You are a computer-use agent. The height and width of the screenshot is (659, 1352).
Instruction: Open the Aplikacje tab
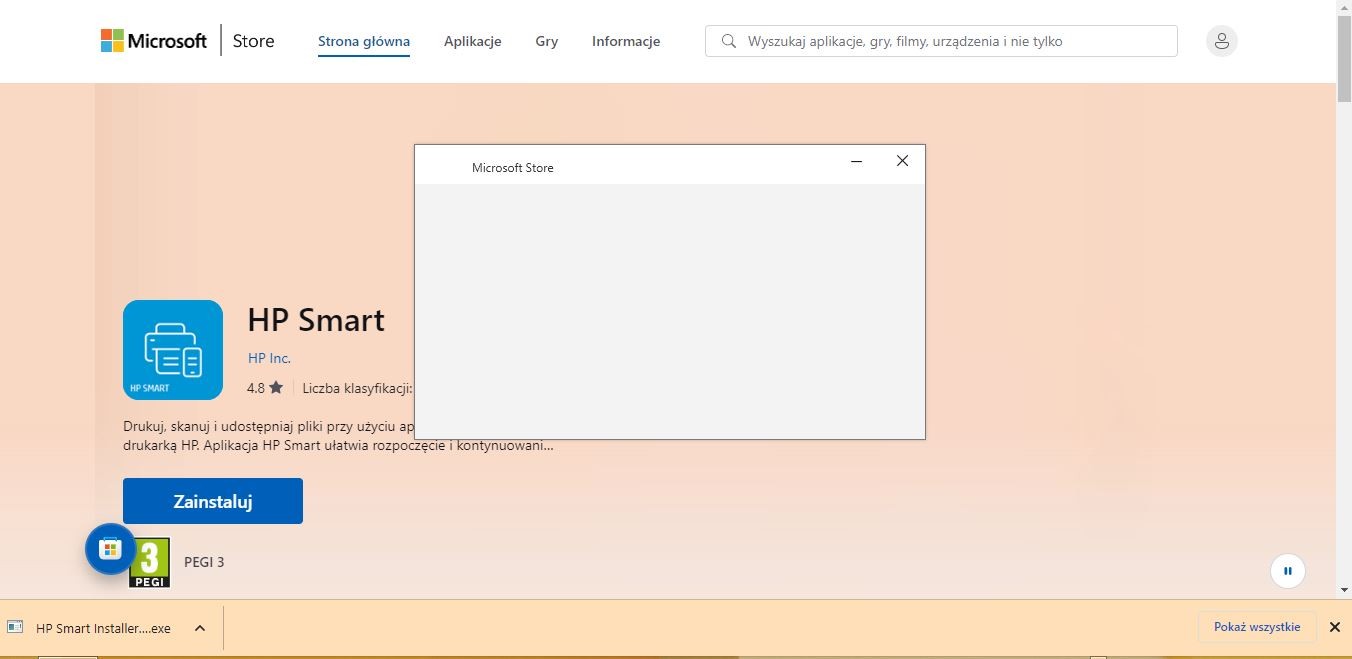[x=473, y=41]
